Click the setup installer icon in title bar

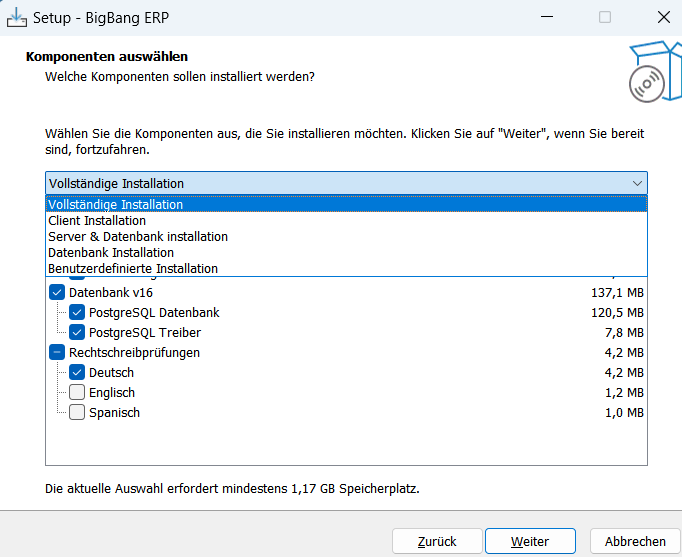(16, 17)
